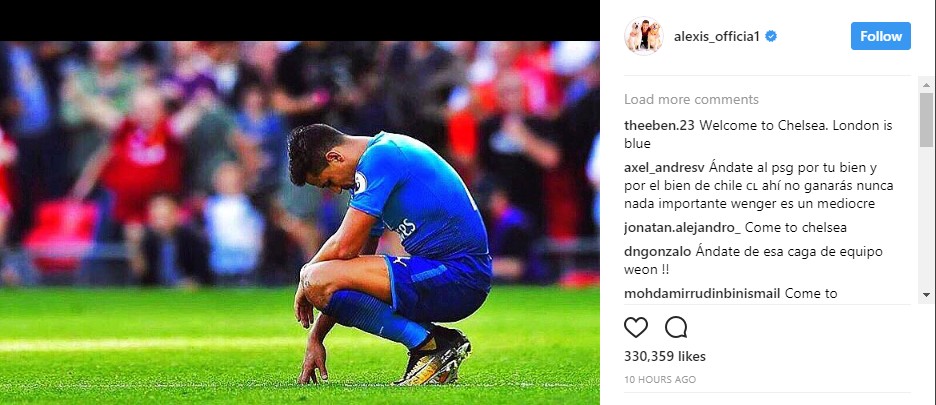This screenshot has height=405, width=936.
Task: Click the comments scrollbar thumb
Action: [x=926, y=119]
